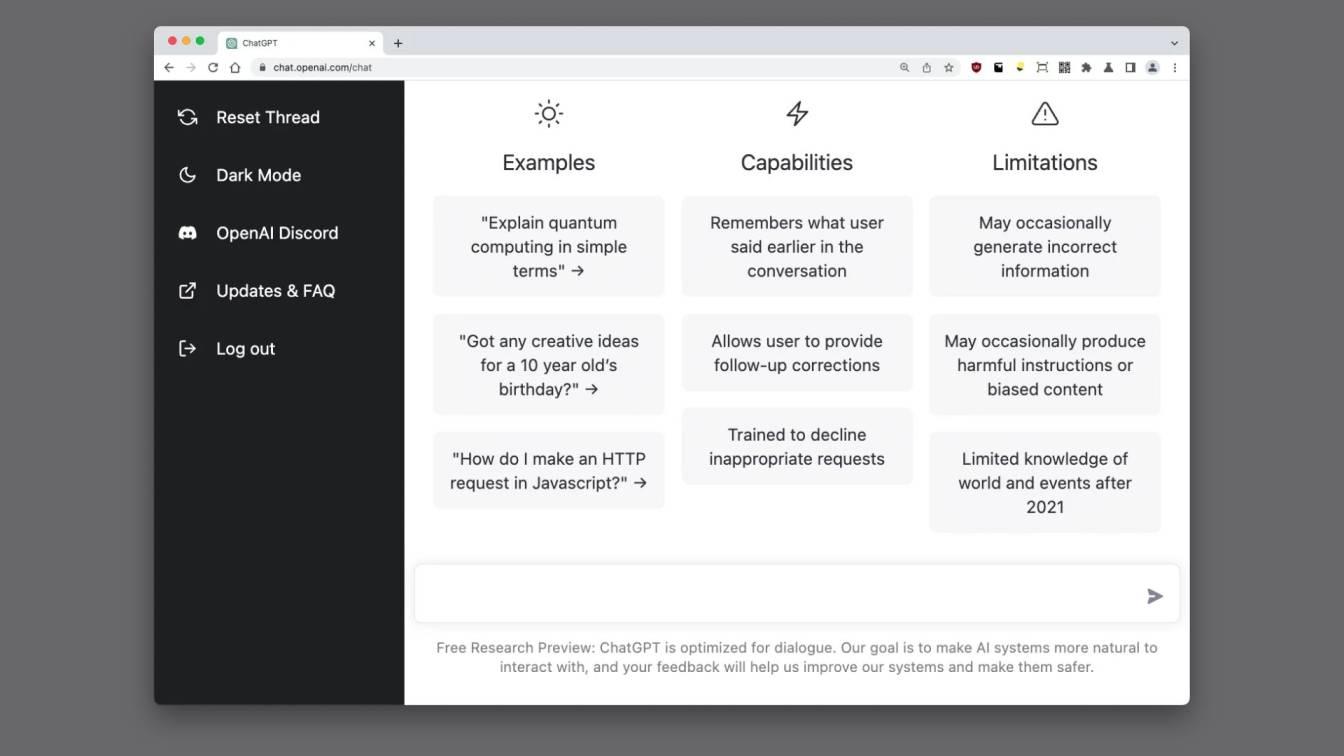Click the share page icon in address bar

[x=926, y=68]
